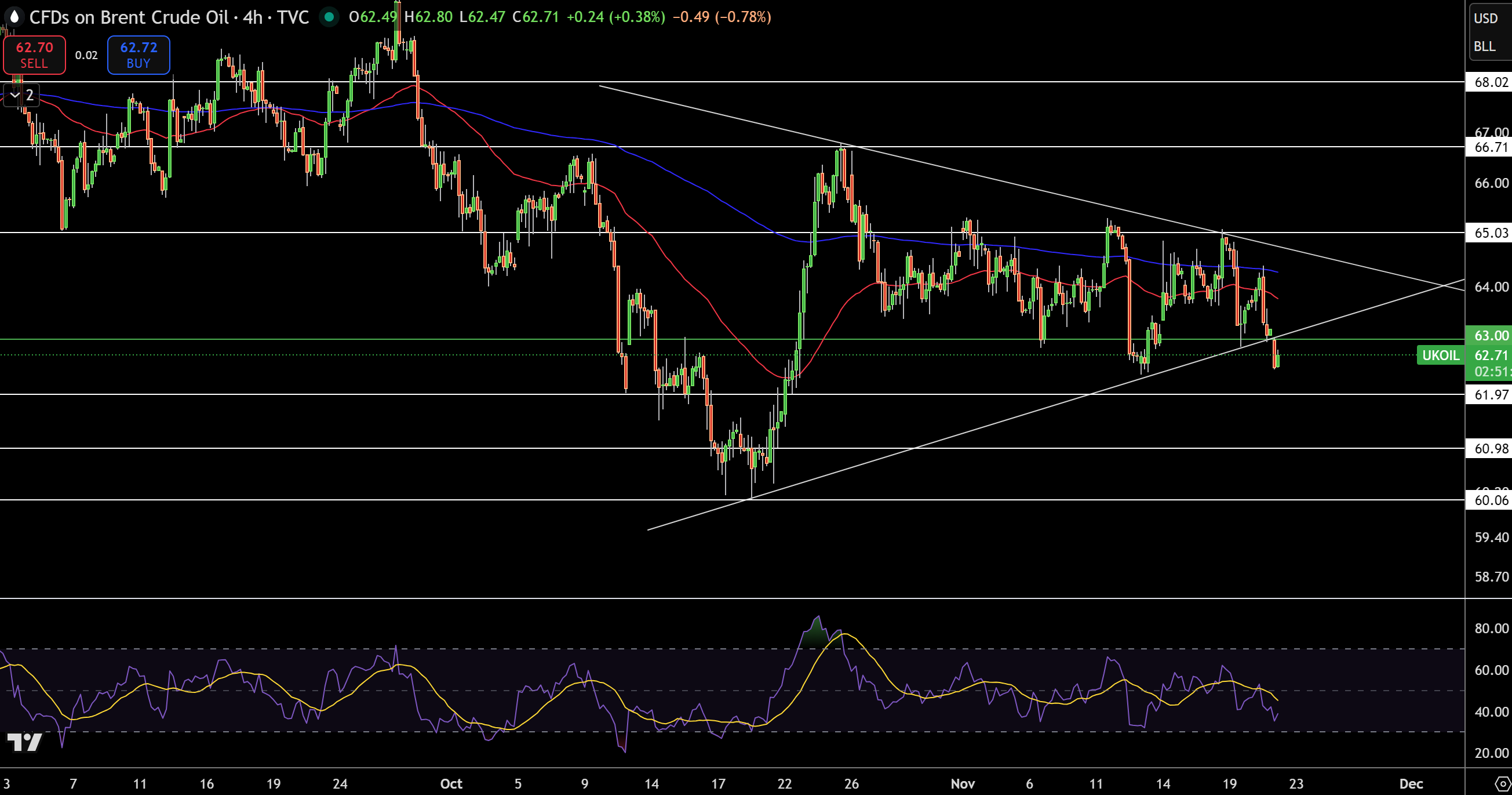Click the countdown timer under the UKOIL price

click(1491, 372)
